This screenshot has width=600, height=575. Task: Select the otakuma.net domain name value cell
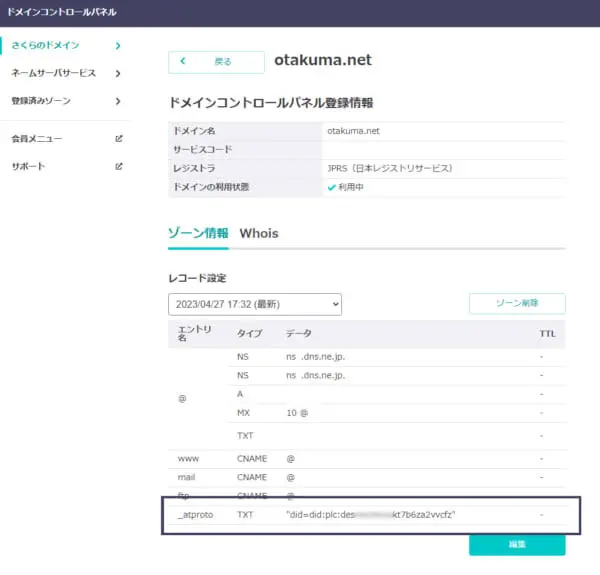(x=353, y=131)
